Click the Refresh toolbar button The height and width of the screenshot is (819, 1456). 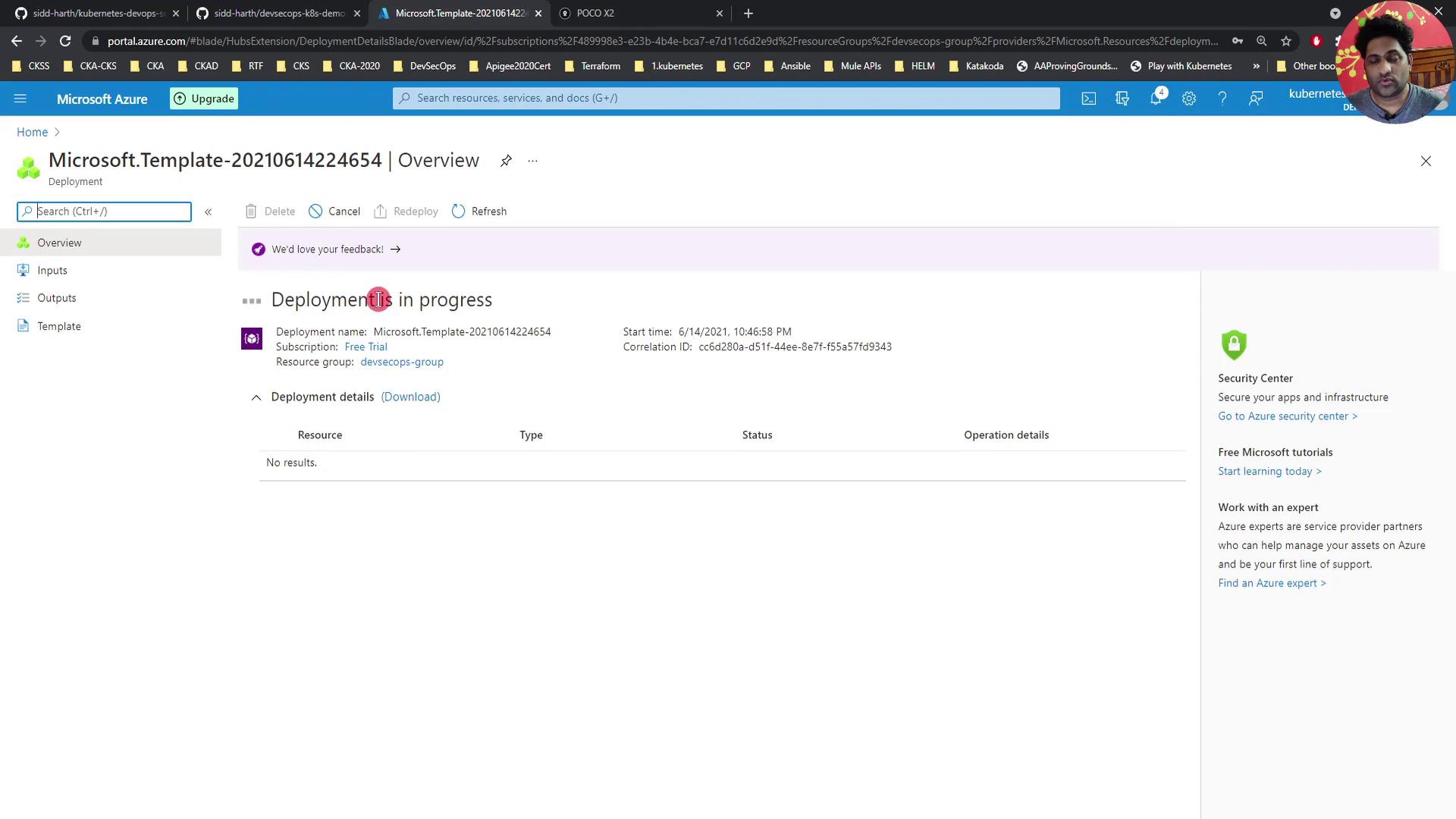[479, 212]
